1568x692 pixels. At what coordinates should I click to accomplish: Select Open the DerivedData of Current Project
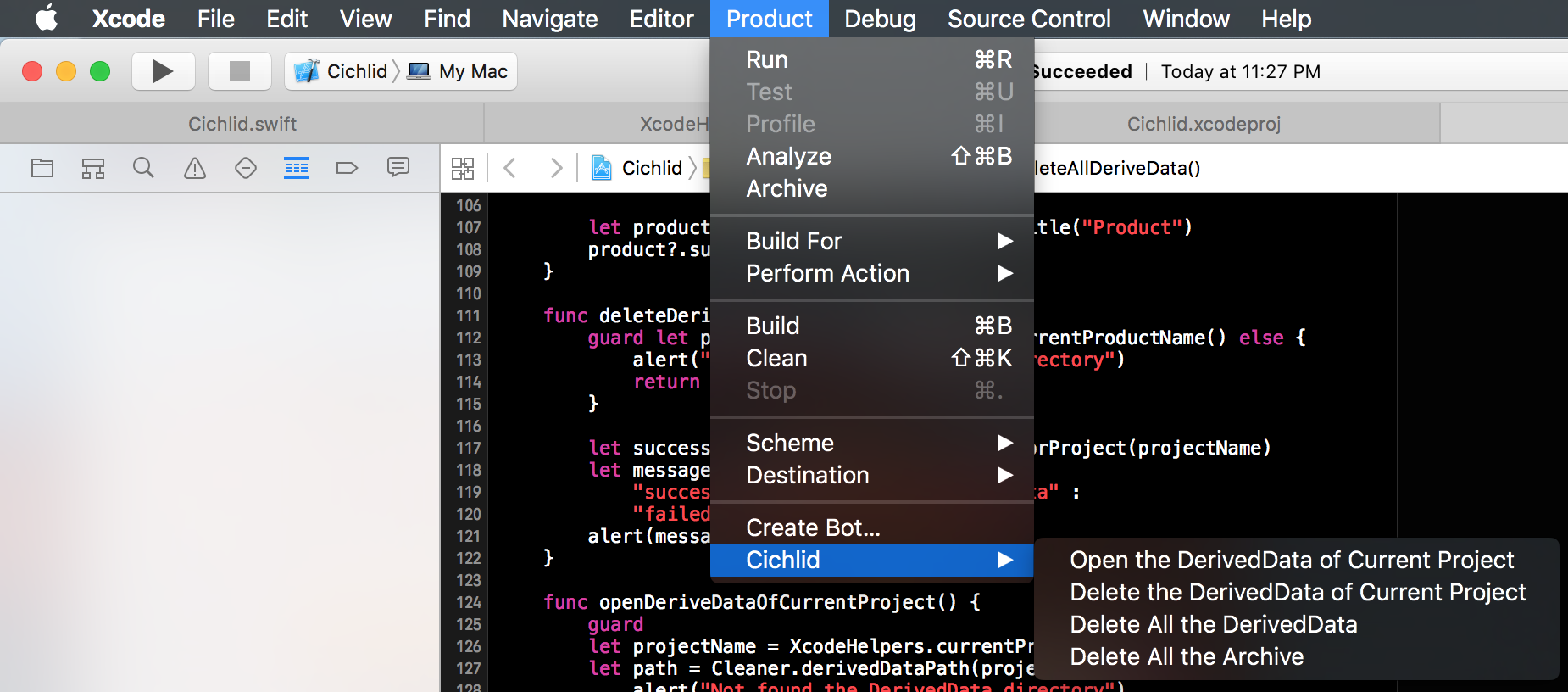tap(1296, 560)
